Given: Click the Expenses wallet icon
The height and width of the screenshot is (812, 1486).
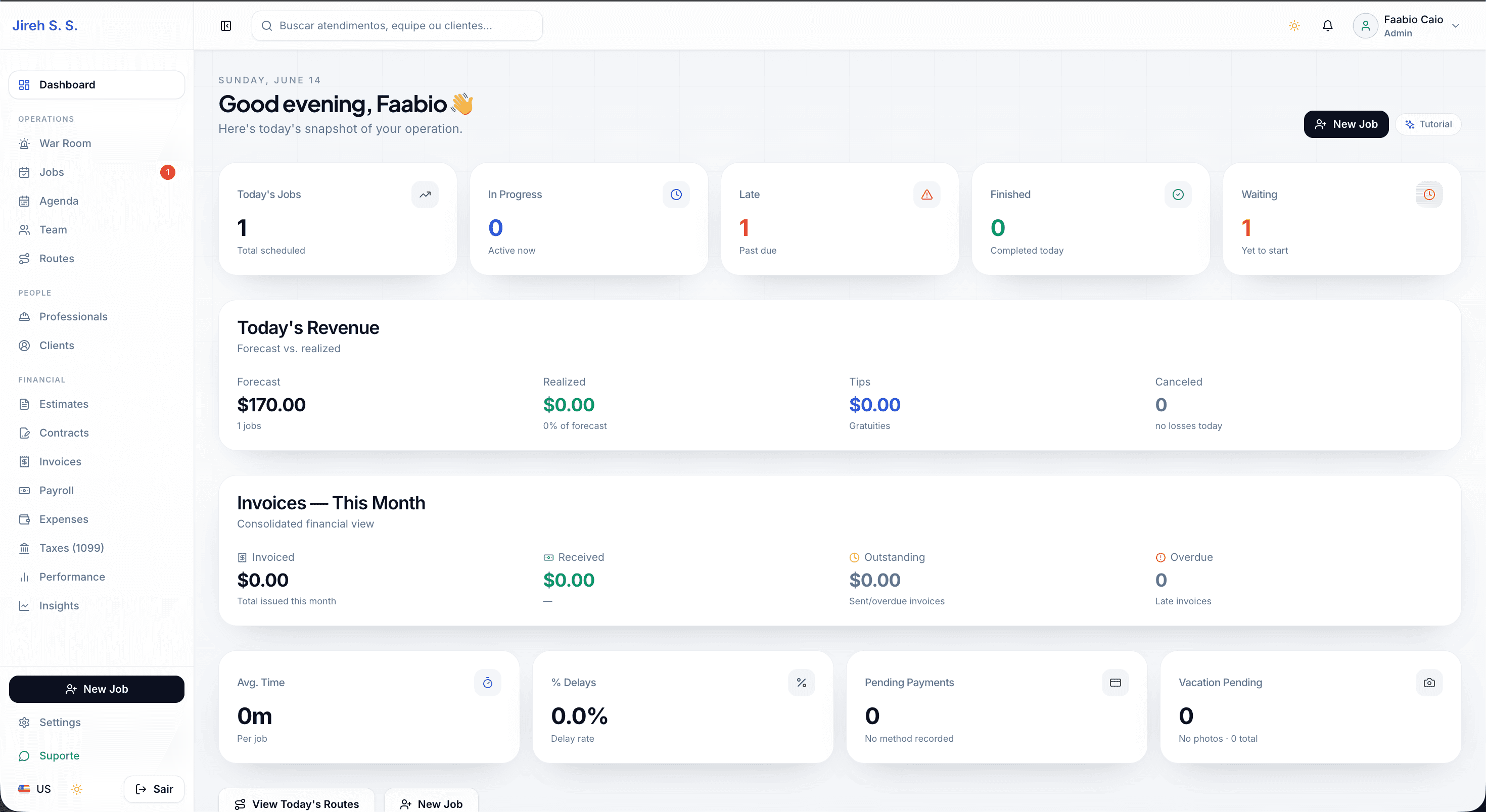Looking at the screenshot, I should [24, 519].
